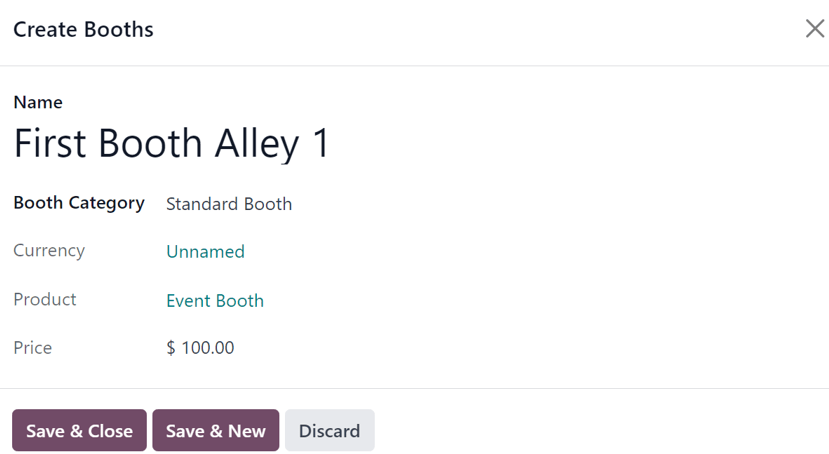Click the Currency field label
The height and width of the screenshot is (454, 829).
(49, 251)
